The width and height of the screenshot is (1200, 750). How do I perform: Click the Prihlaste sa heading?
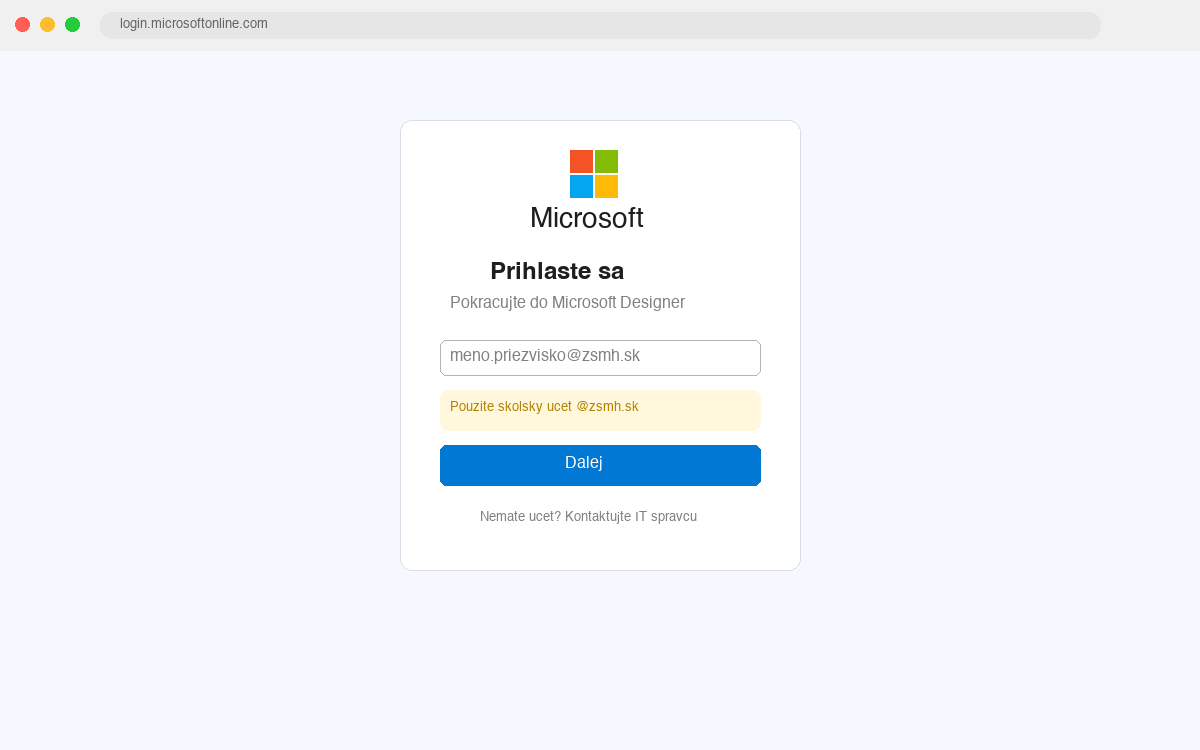point(556,270)
